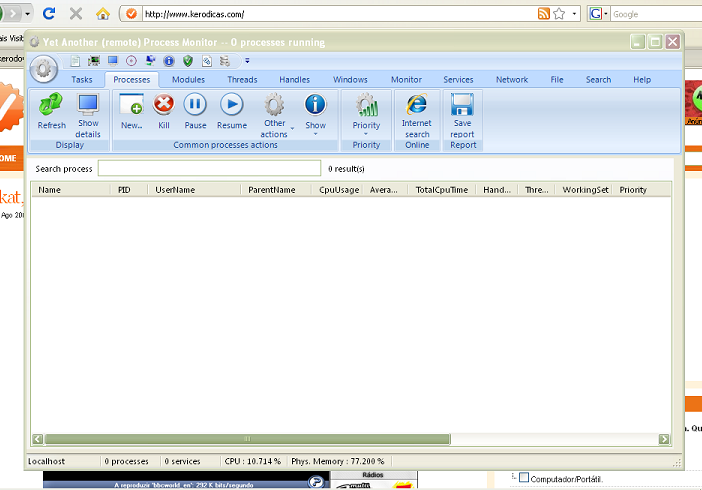
Task: Click '0 services' status bar entry
Action: [182, 461]
